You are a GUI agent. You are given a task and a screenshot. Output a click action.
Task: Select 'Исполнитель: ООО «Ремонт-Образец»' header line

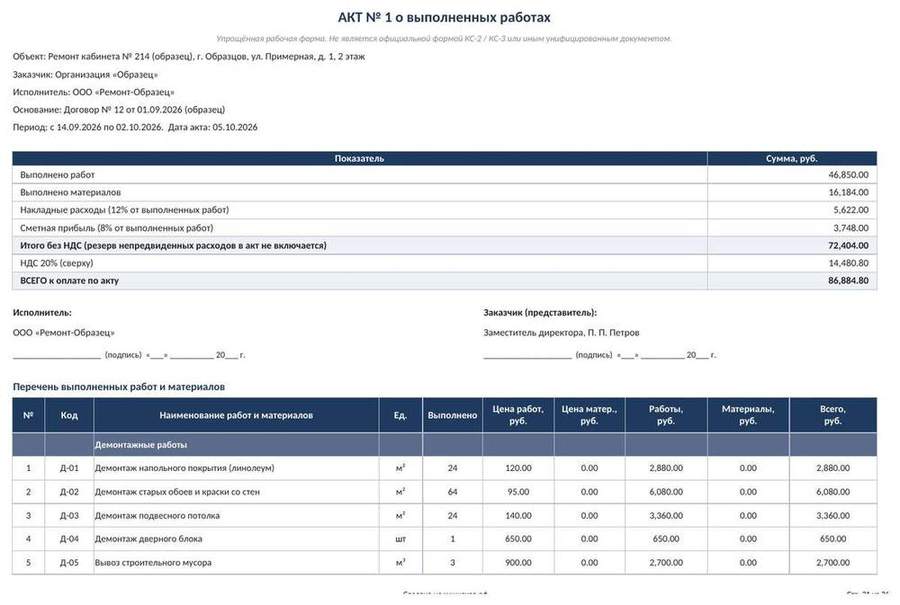pos(94,92)
